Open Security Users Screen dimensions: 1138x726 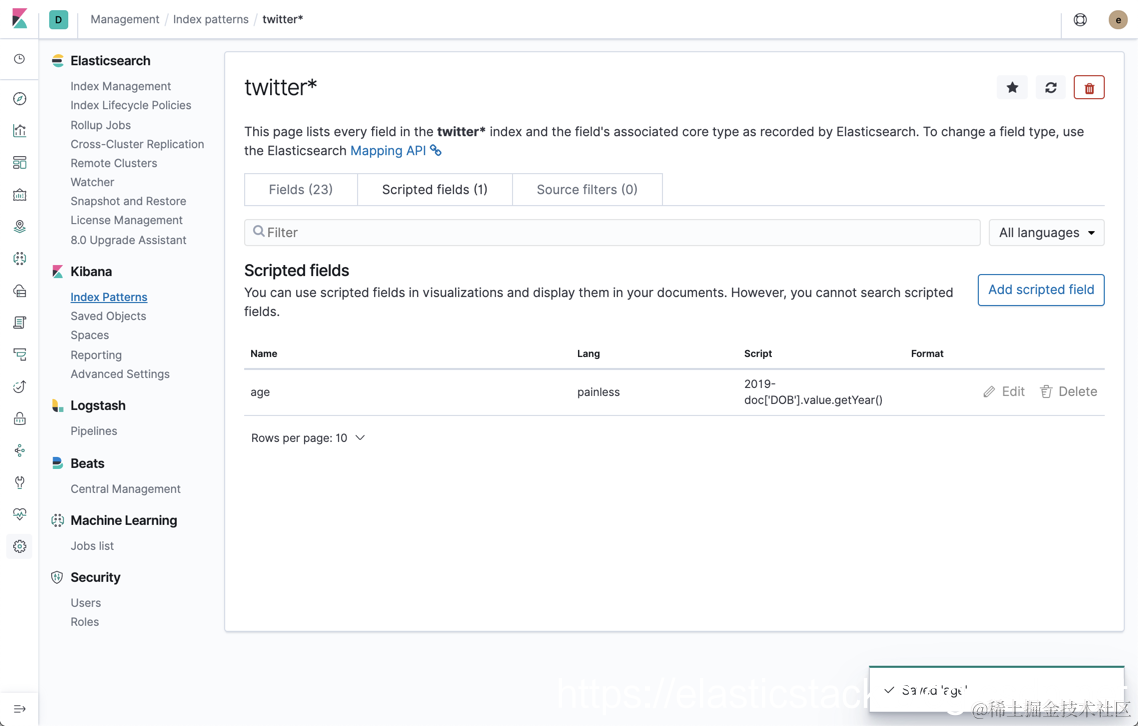(x=86, y=603)
